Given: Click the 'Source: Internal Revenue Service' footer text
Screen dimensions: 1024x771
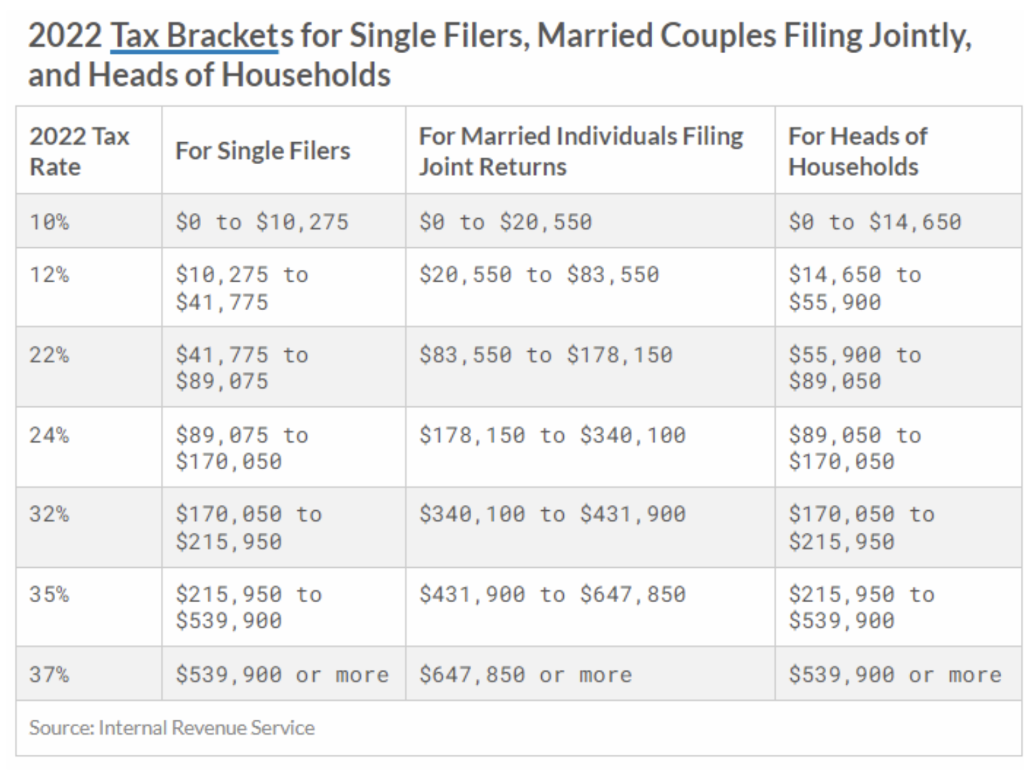Looking at the screenshot, I should pyautogui.click(x=172, y=728).
